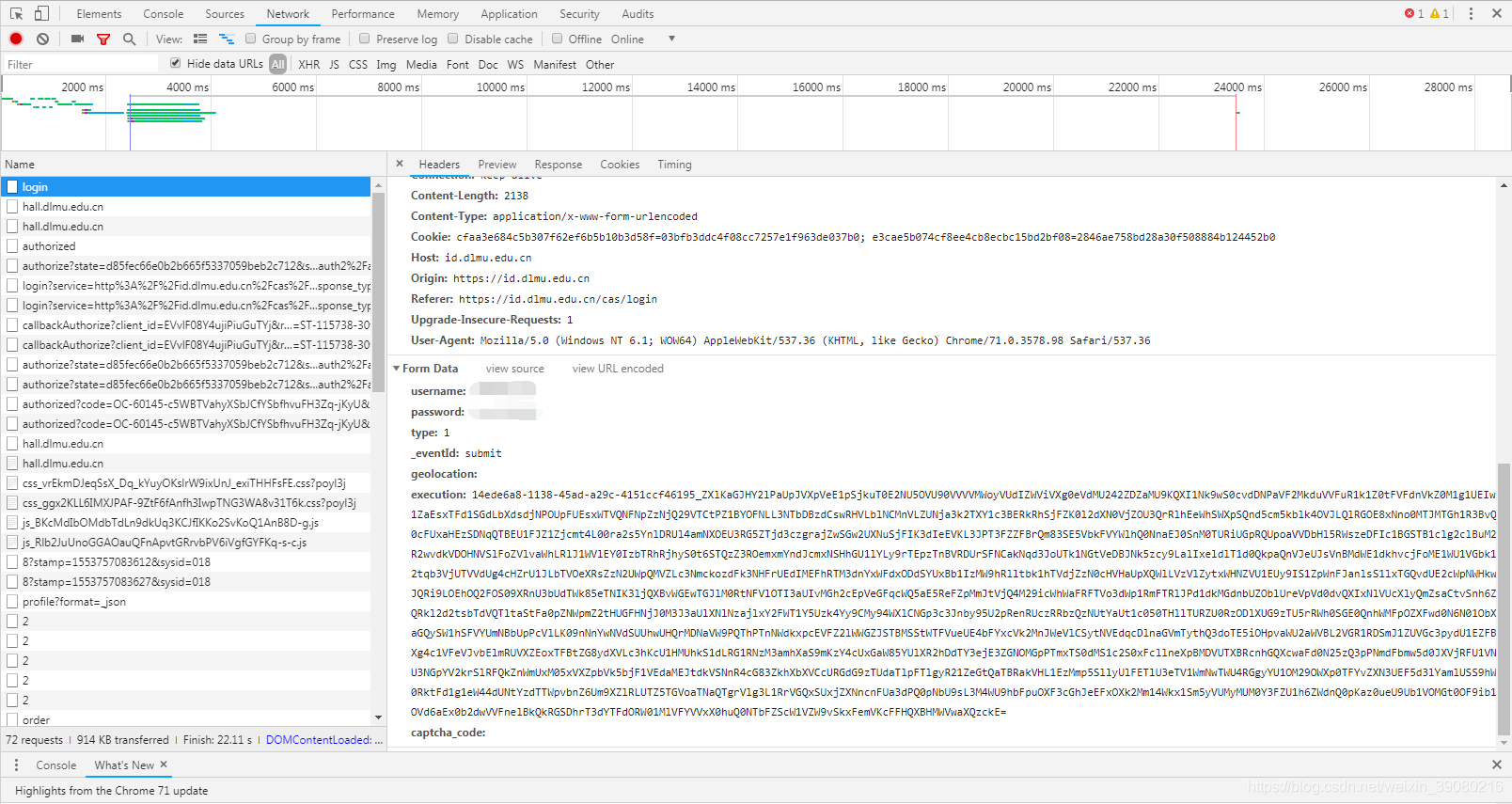Image resolution: width=1512 pixels, height=804 pixels.
Task: Open the Sources panel tab
Action: pyautogui.click(x=225, y=13)
